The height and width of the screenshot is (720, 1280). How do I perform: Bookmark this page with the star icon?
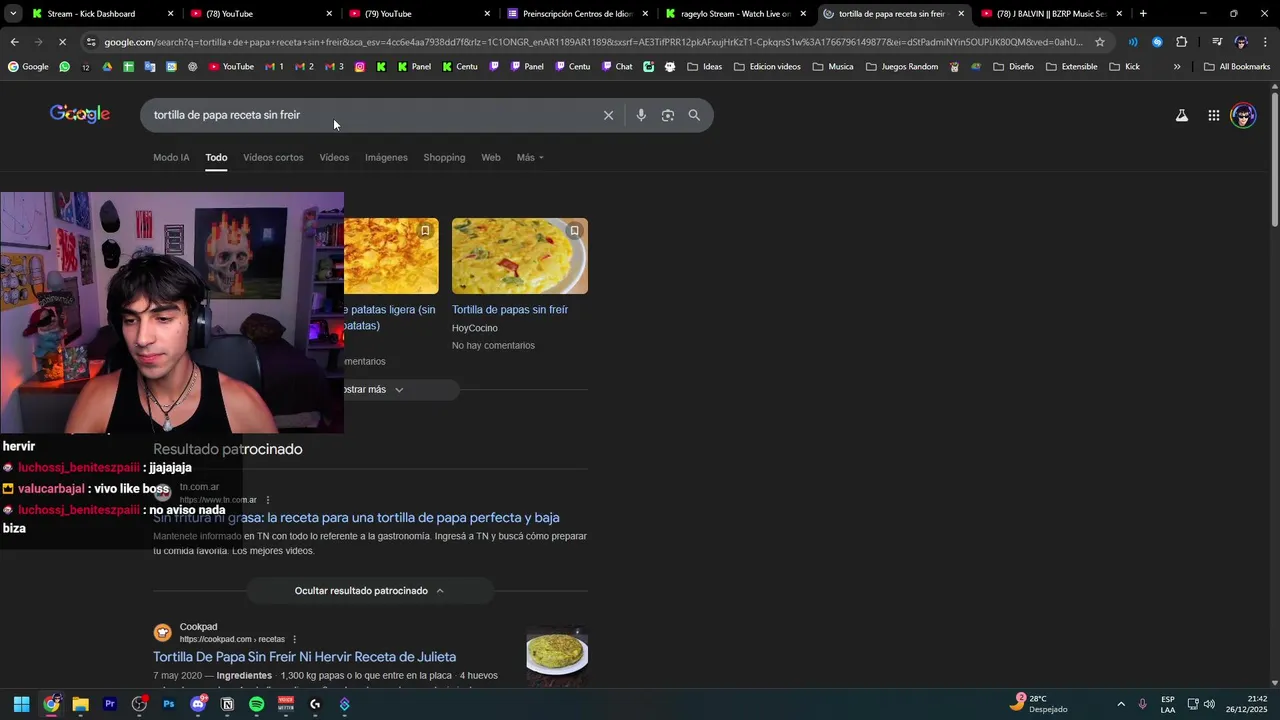(x=1100, y=42)
